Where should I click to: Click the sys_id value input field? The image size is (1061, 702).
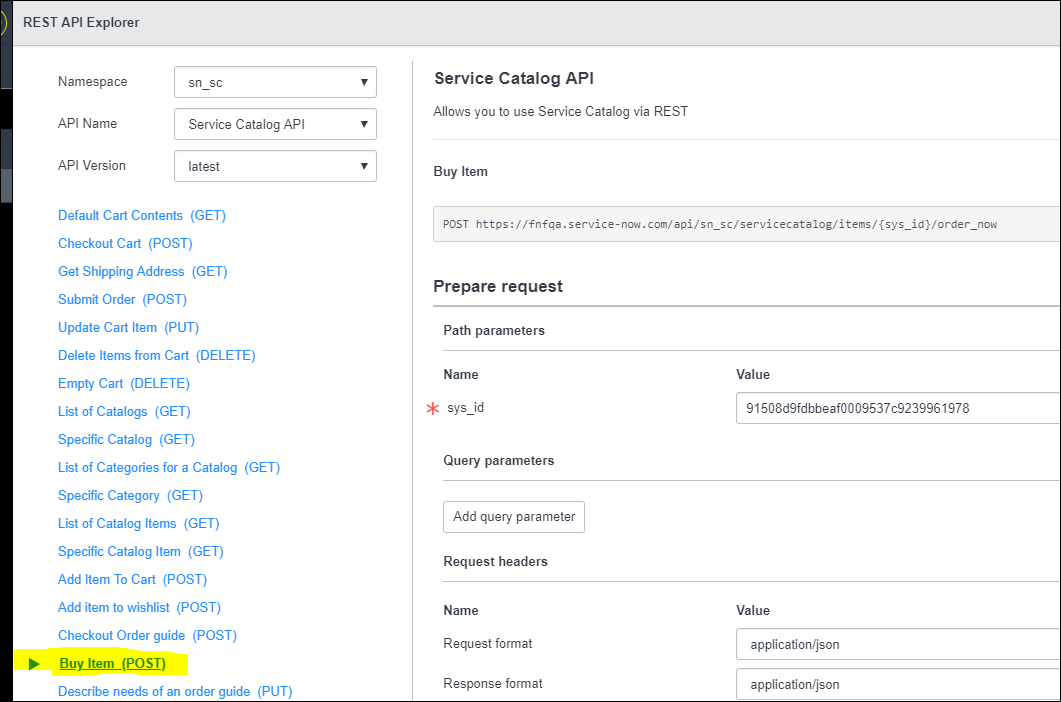(x=897, y=408)
